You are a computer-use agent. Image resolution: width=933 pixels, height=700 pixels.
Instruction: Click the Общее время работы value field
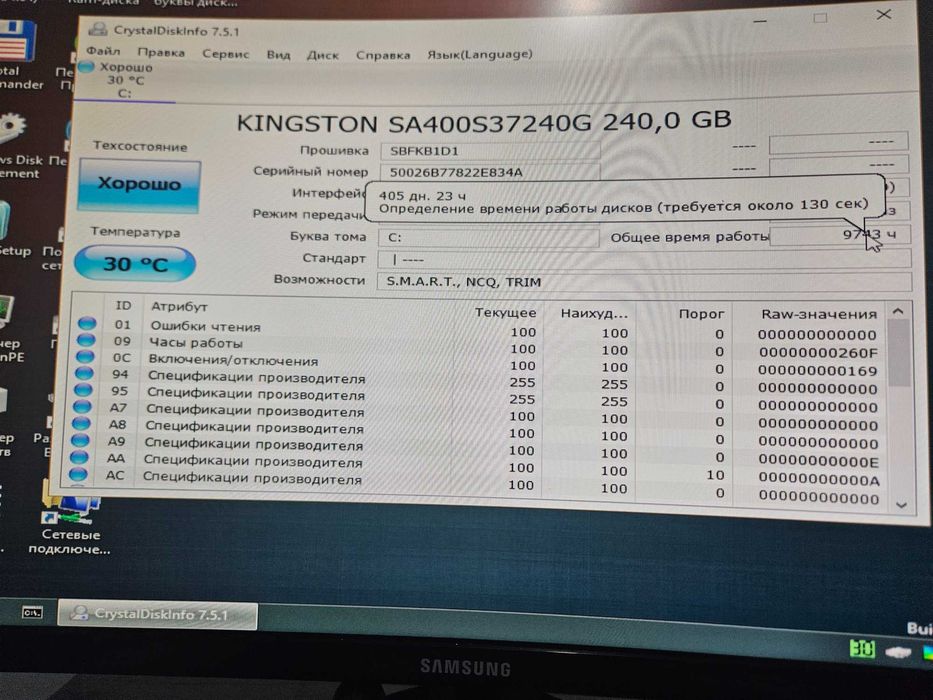[840, 235]
